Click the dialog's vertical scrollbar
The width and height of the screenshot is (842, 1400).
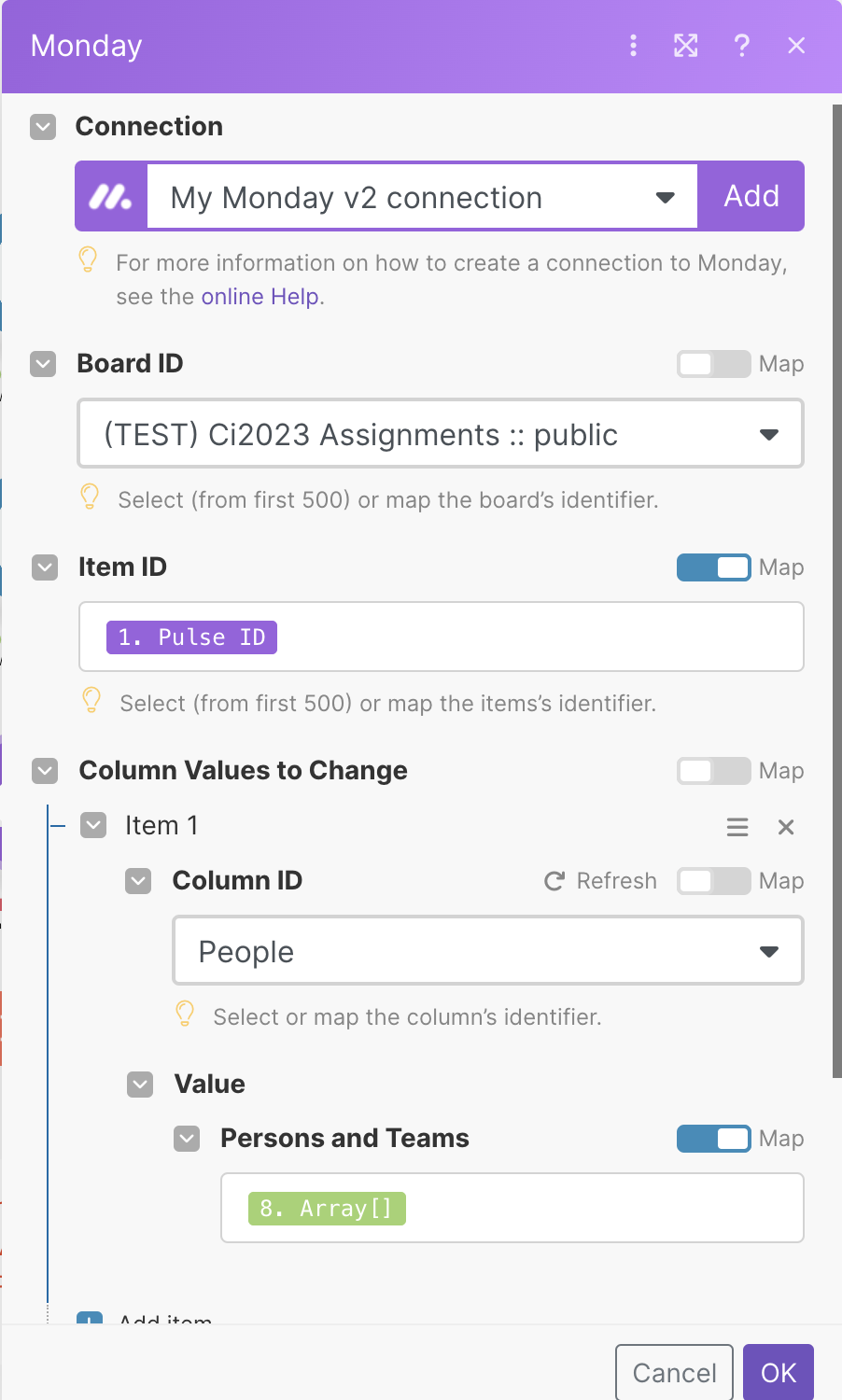[x=836, y=591]
